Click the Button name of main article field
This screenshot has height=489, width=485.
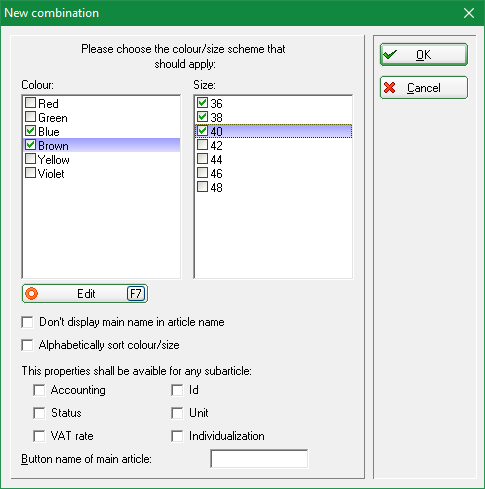pos(259,459)
